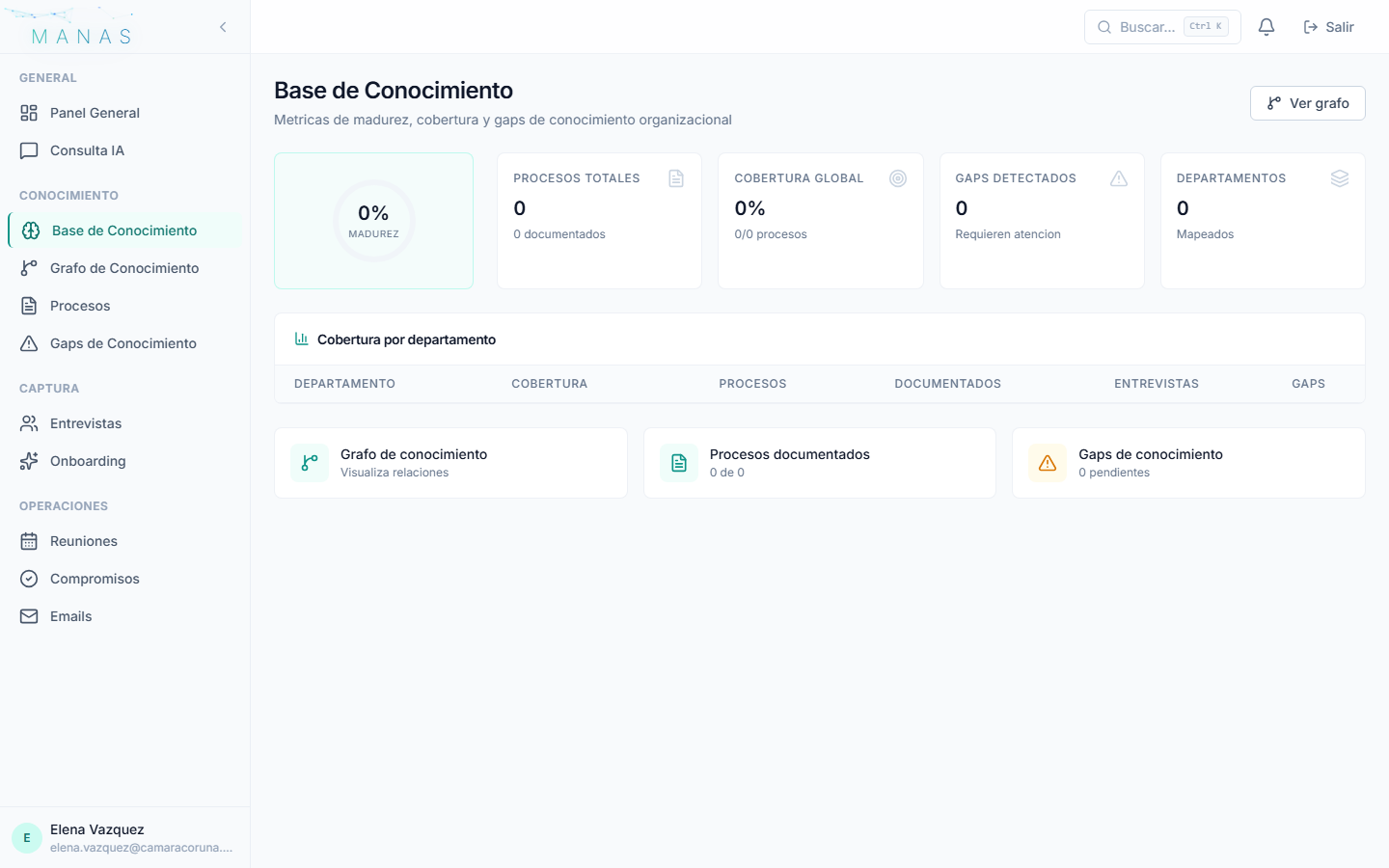Collapse the sidebar with the chevron

pyautogui.click(x=223, y=27)
